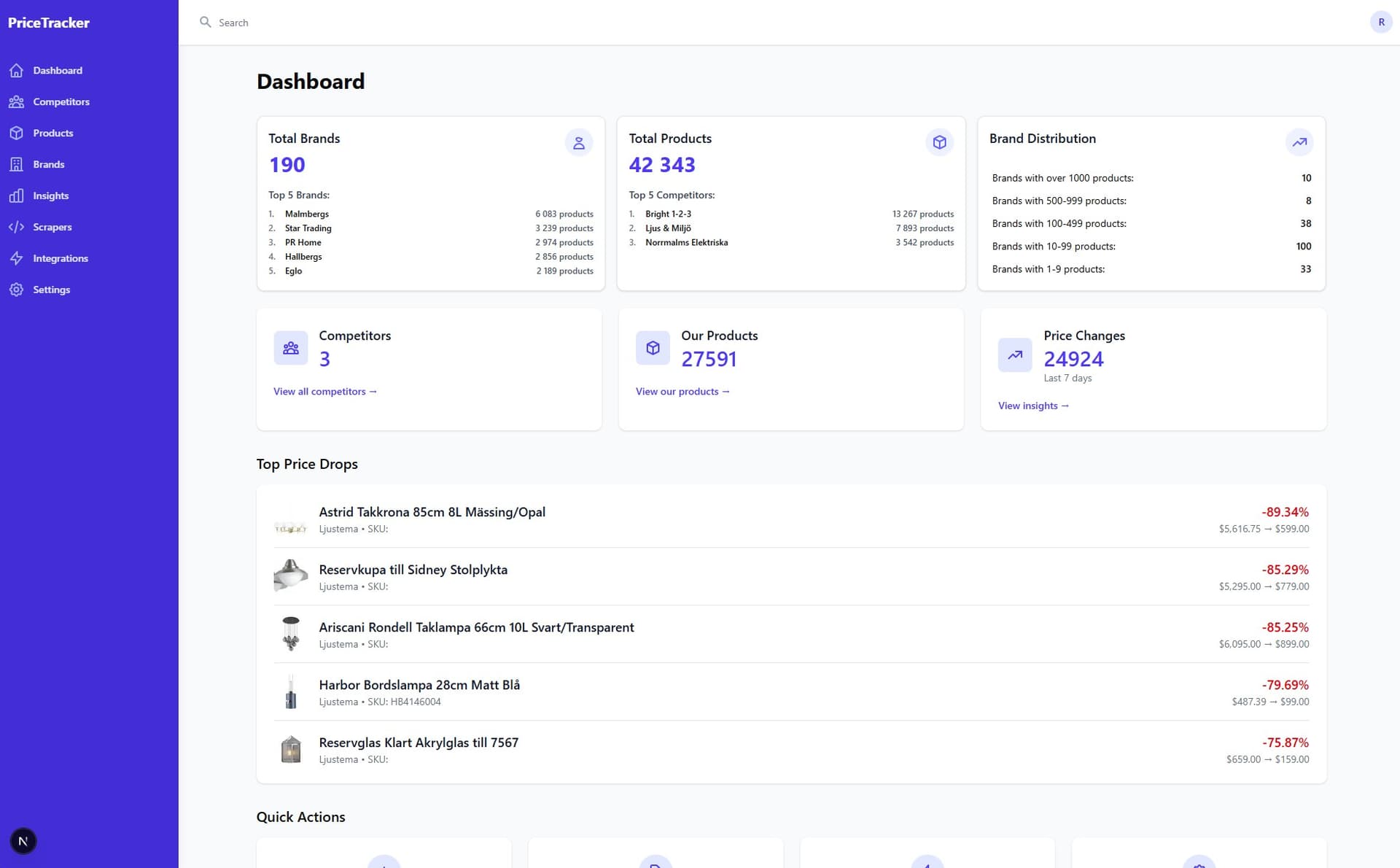Click the Scrapers code brackets icon

pyautogui.click(x=16, y=228)
